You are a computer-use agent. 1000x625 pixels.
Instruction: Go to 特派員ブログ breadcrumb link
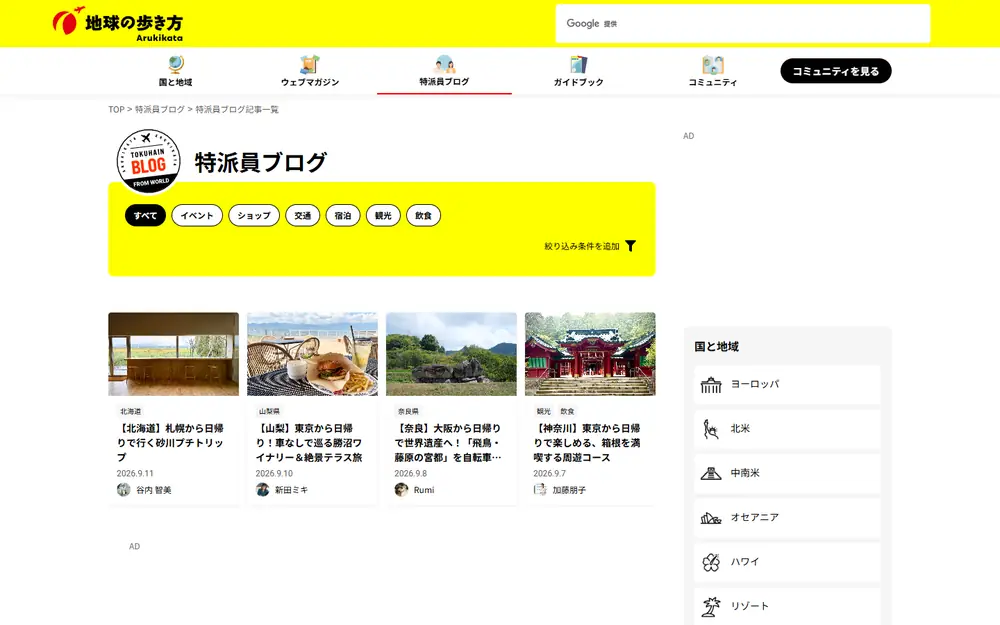coord(160,110)
